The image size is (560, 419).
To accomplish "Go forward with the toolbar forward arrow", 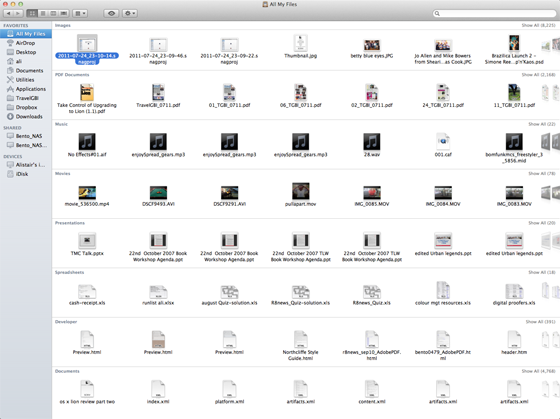I will coord(18,13).
